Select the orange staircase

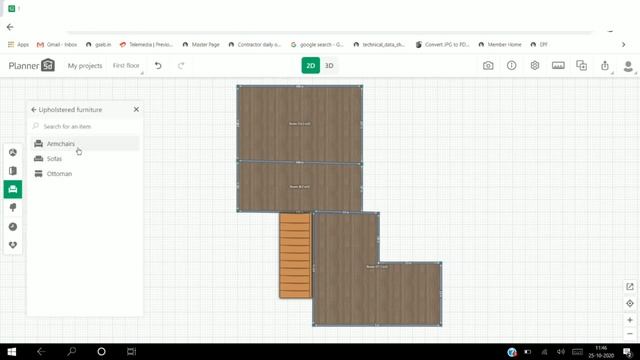coord(296,256)
